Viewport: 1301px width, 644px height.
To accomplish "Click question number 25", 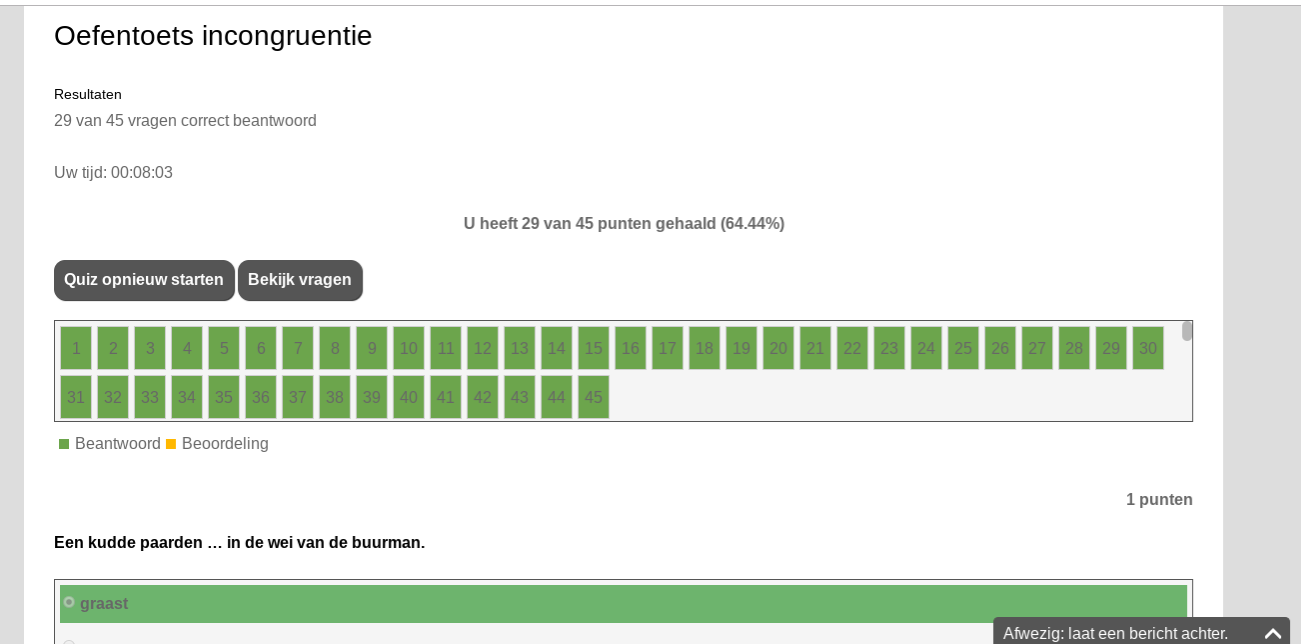I will (x=963, y=348).
